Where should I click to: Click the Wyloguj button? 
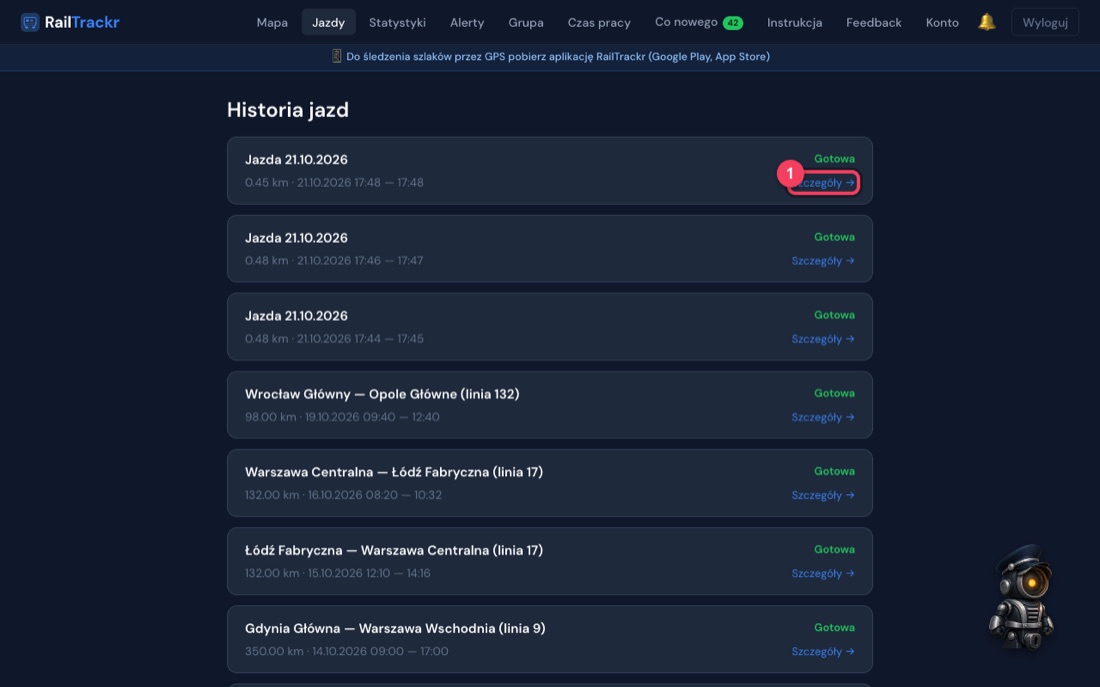(1045, 22)
